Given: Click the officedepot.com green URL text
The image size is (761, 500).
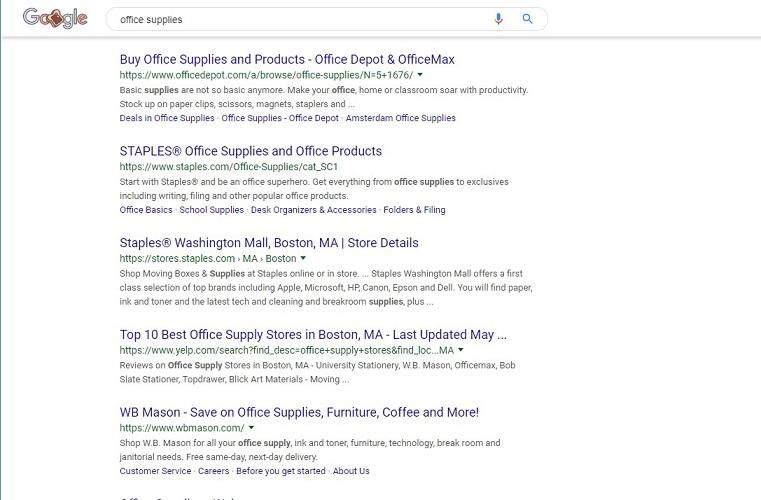Looking at the screenshot, I should pos(266,75).
